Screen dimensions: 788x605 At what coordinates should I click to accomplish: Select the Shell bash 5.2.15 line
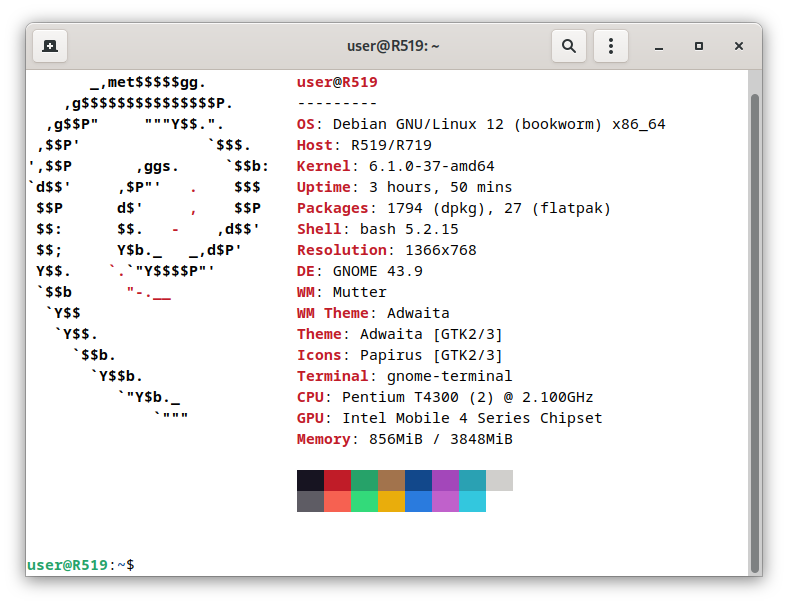(377, 229)
